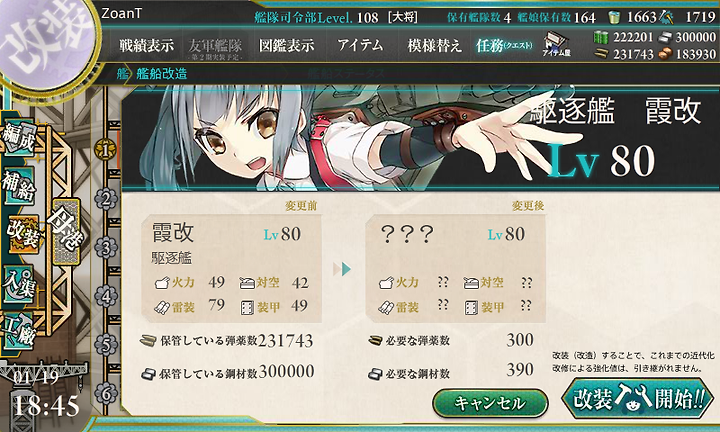Open the 戦績表示 records menu

pyautogui.click(x=146, y=45)
